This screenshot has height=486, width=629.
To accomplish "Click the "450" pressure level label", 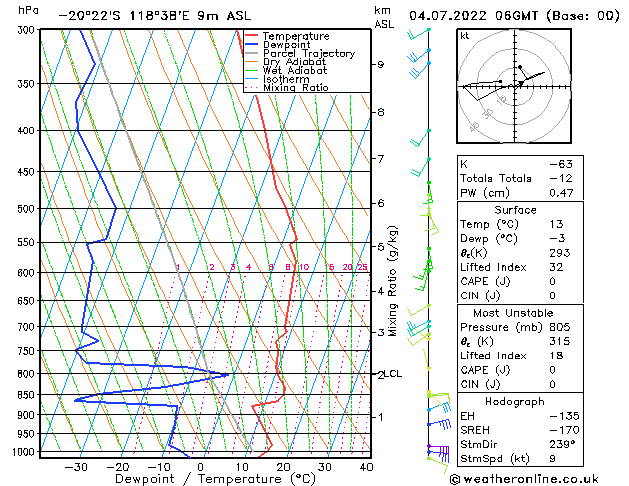I will coord(28,172).
